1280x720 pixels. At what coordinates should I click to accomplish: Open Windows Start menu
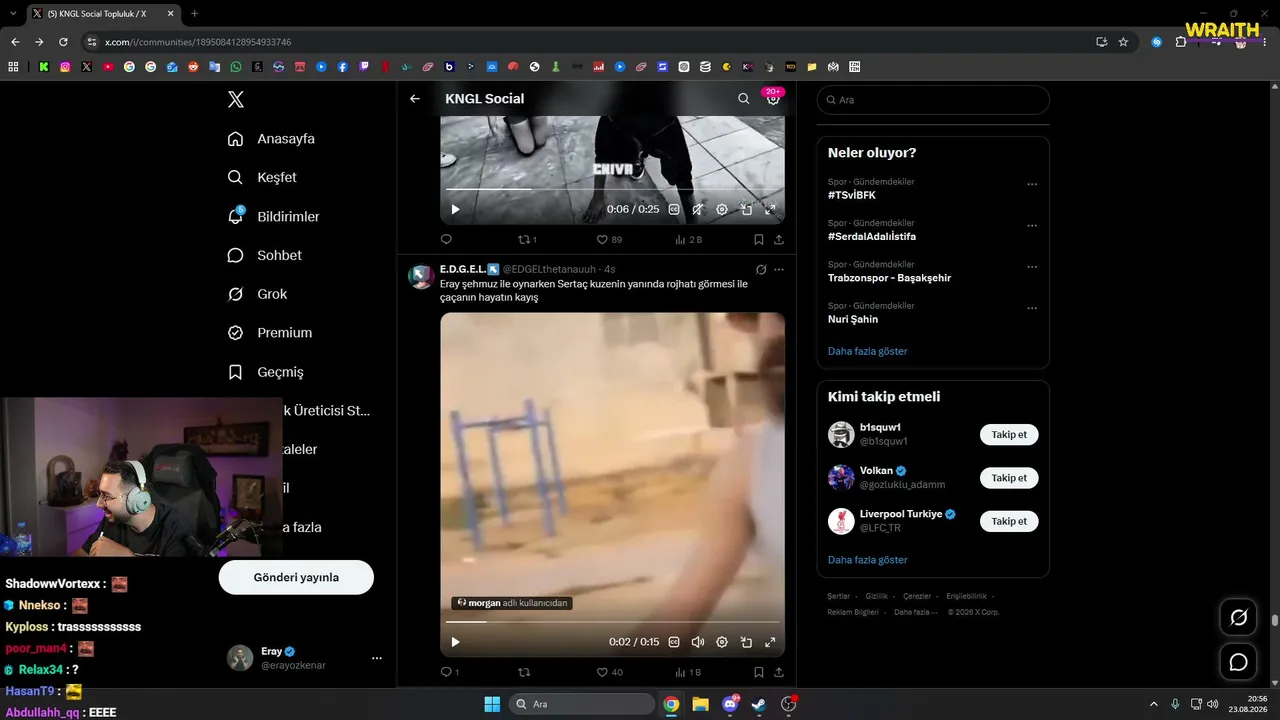[492, 704]
